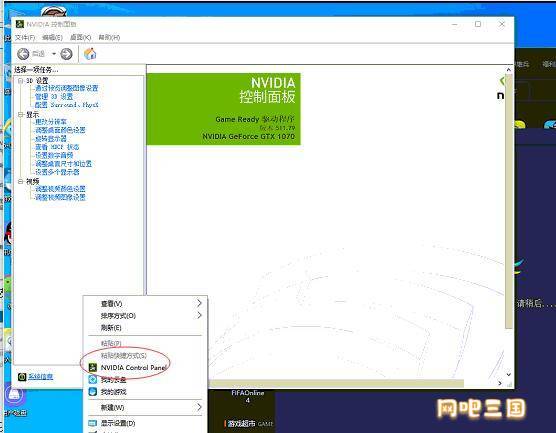Click the 排序方式(O) submenu chevron arrow
Screen dimensions: 556x433
tap(199, 315)
